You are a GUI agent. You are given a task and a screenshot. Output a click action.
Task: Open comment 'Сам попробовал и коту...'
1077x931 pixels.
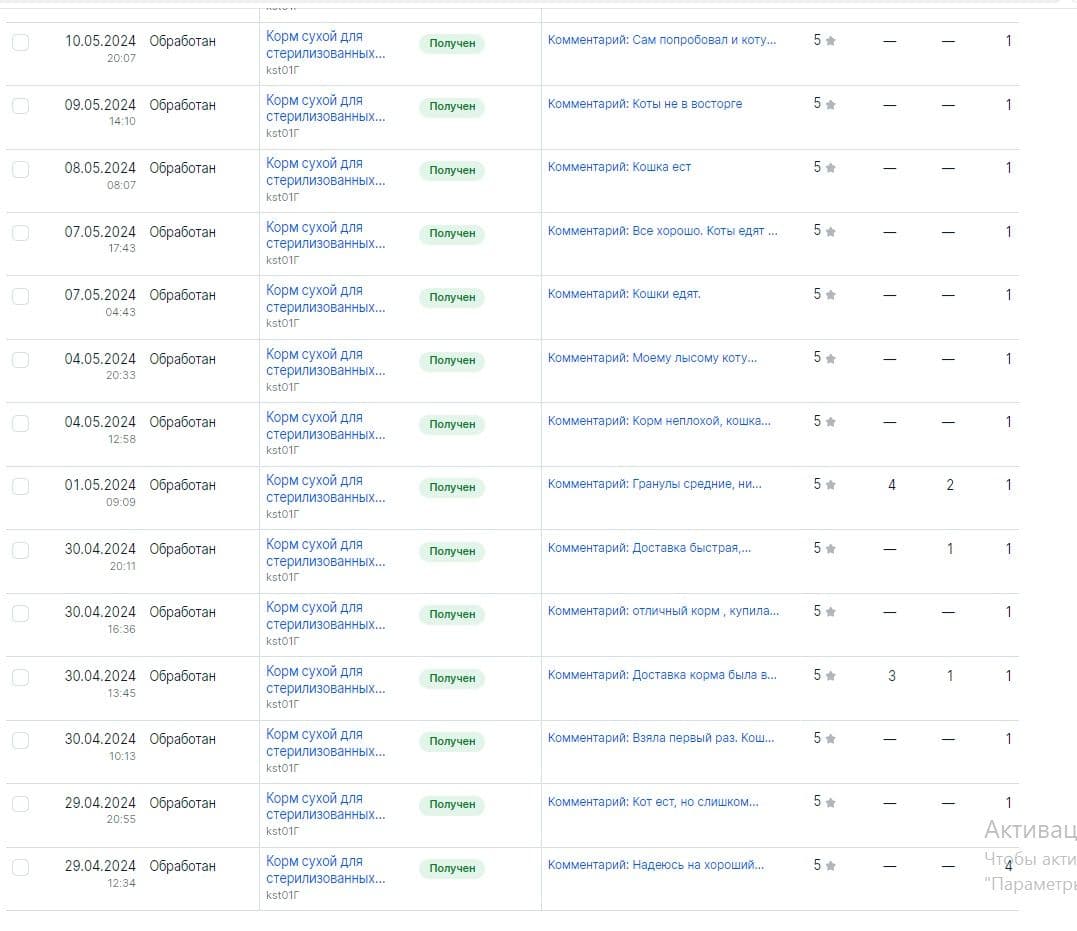pyautogui.click(x=661, y=40)
